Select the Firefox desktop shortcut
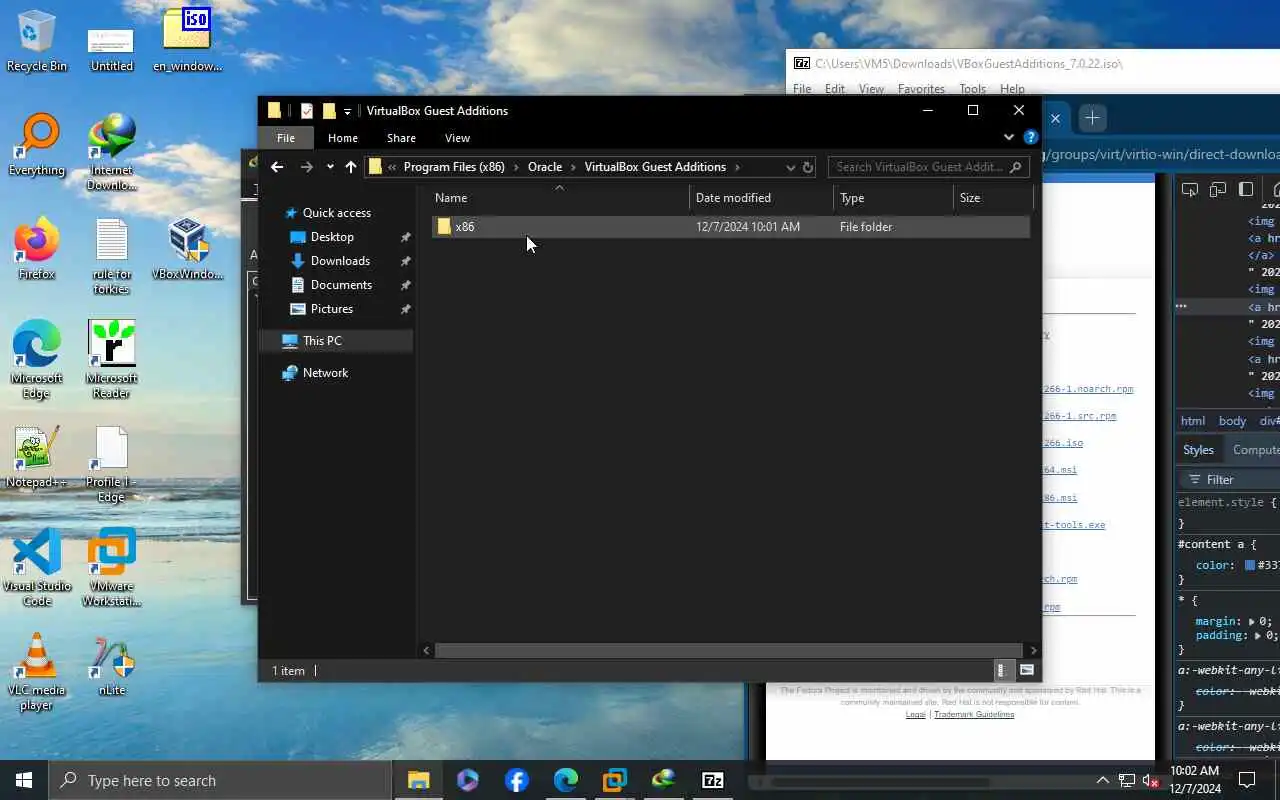Viewport: 1280px width, 800px height. point(37,249)
